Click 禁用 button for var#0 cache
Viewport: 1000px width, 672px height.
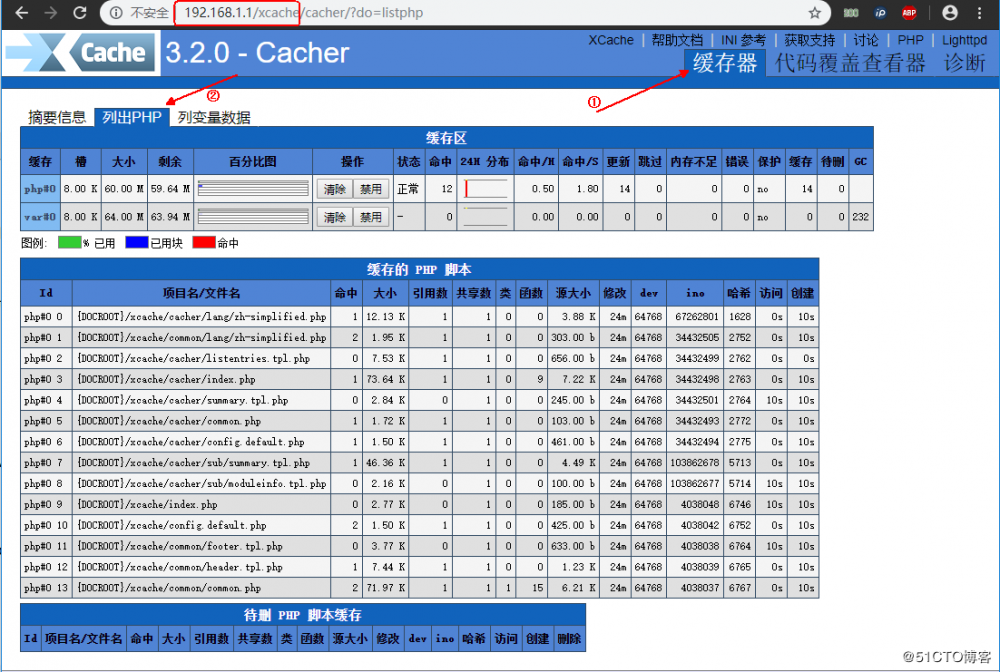point(371,217)
